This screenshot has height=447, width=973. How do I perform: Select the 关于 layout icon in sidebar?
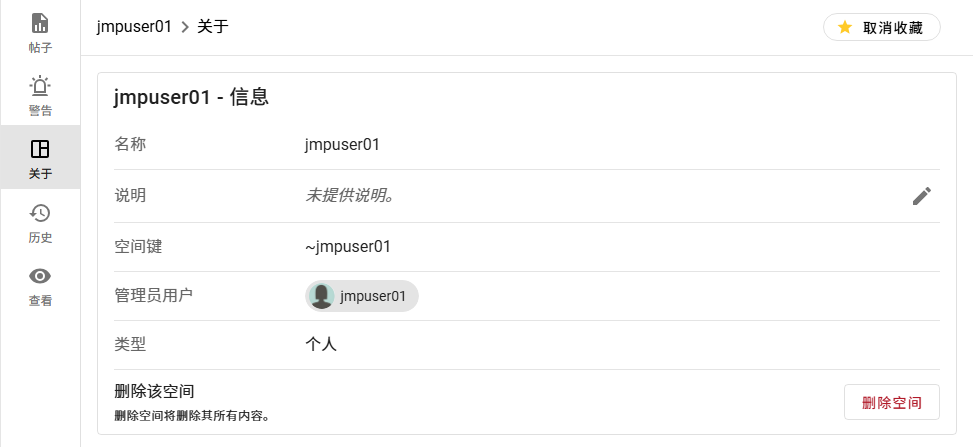pyautogui.click(x=40, y=149)
